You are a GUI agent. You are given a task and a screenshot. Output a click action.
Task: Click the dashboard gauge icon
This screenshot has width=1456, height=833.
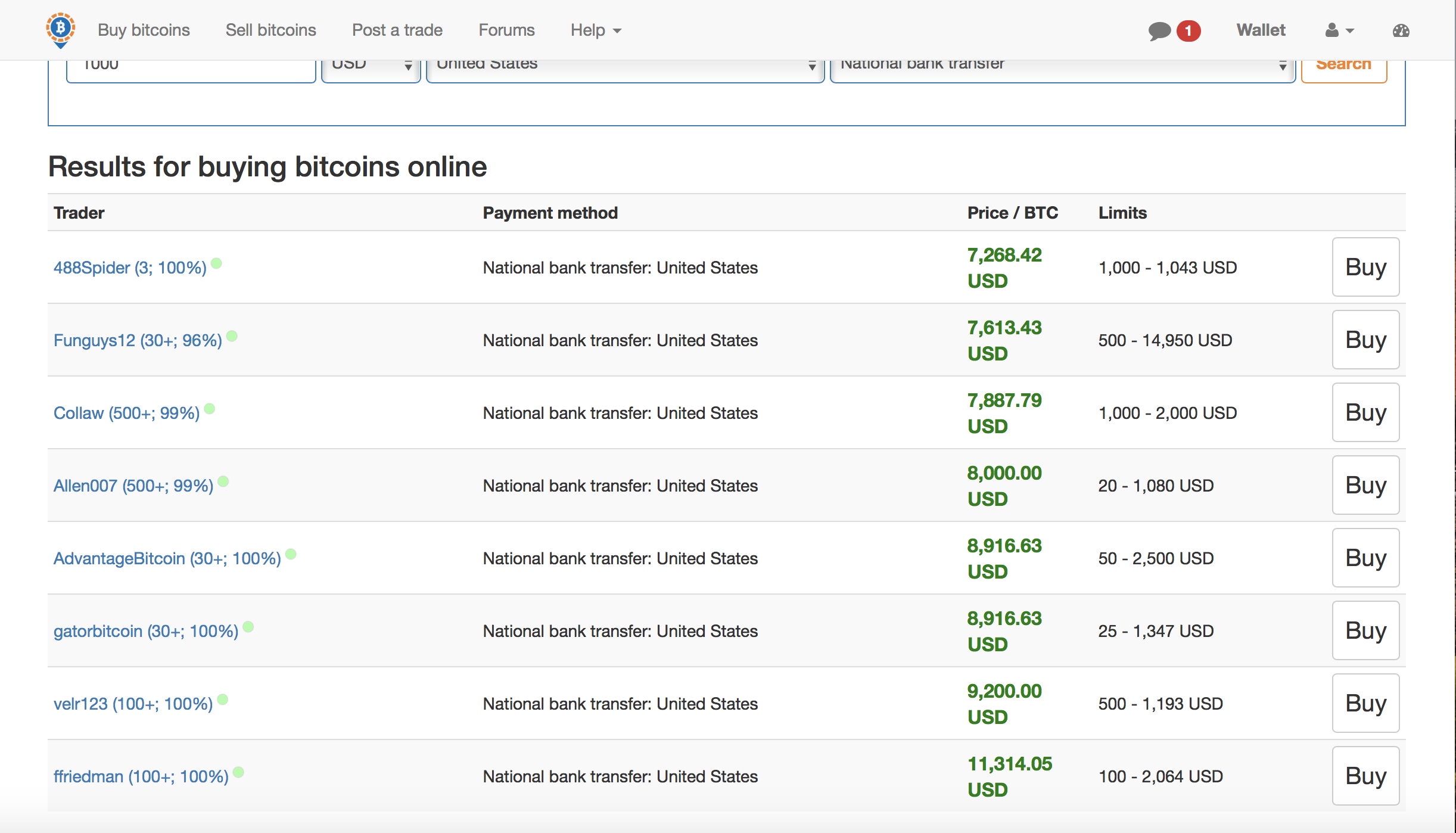click(1401, 30)
